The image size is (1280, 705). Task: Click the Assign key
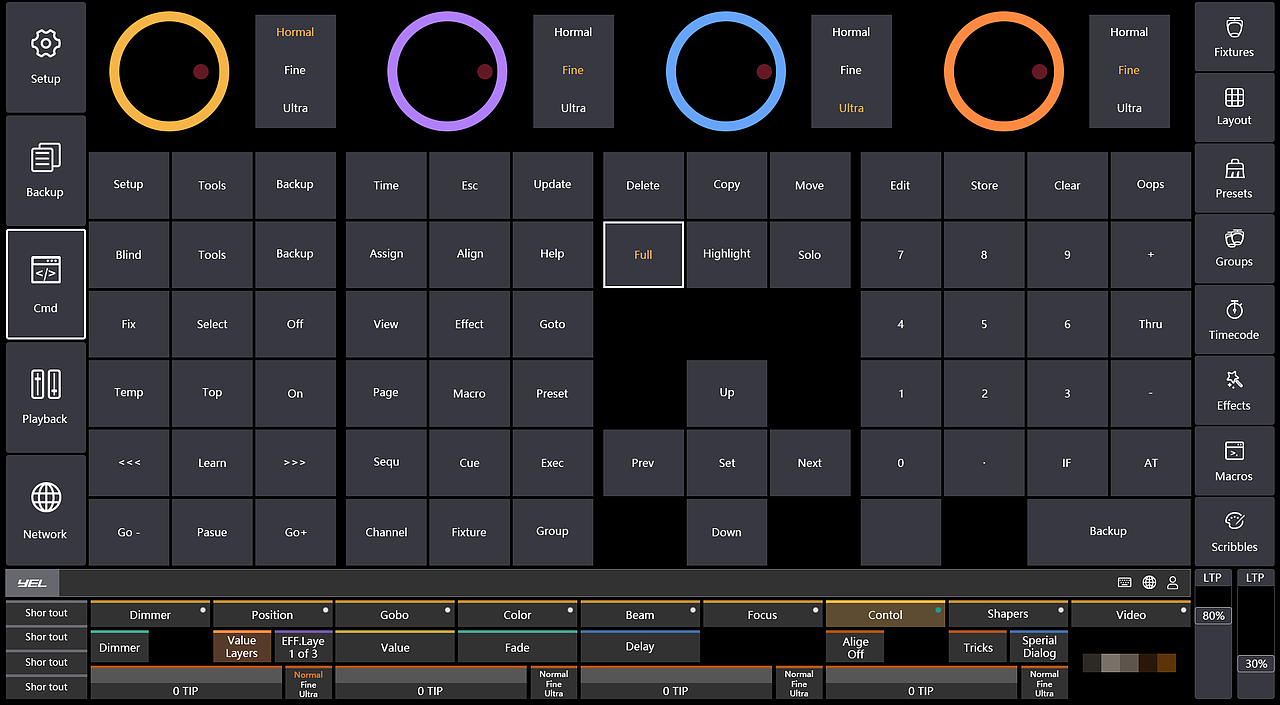(386, 255)
